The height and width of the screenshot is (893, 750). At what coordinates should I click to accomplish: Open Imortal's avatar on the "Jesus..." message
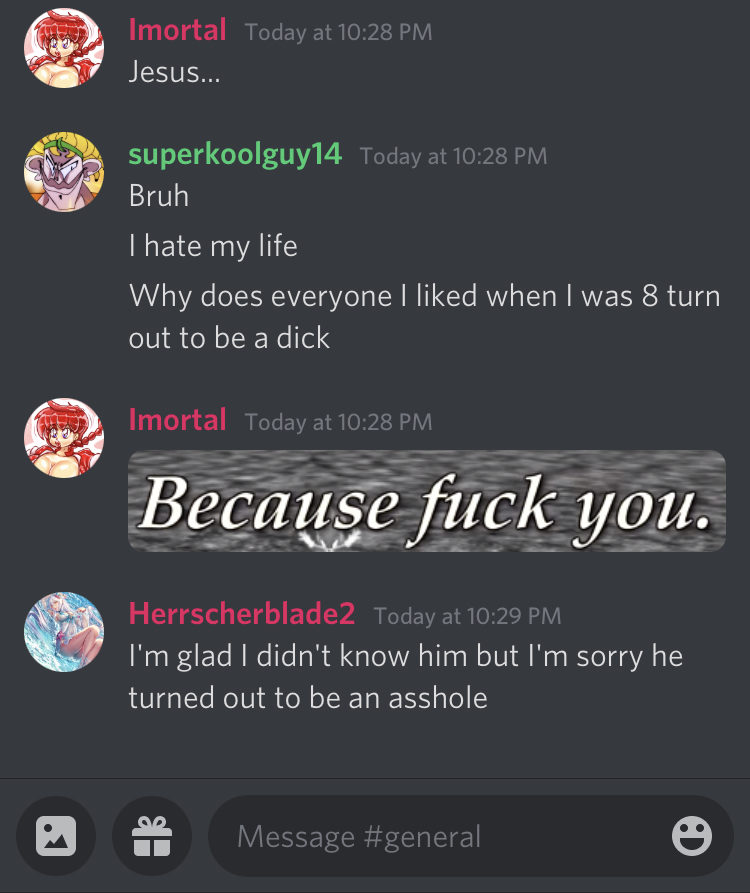click(64, 48)
